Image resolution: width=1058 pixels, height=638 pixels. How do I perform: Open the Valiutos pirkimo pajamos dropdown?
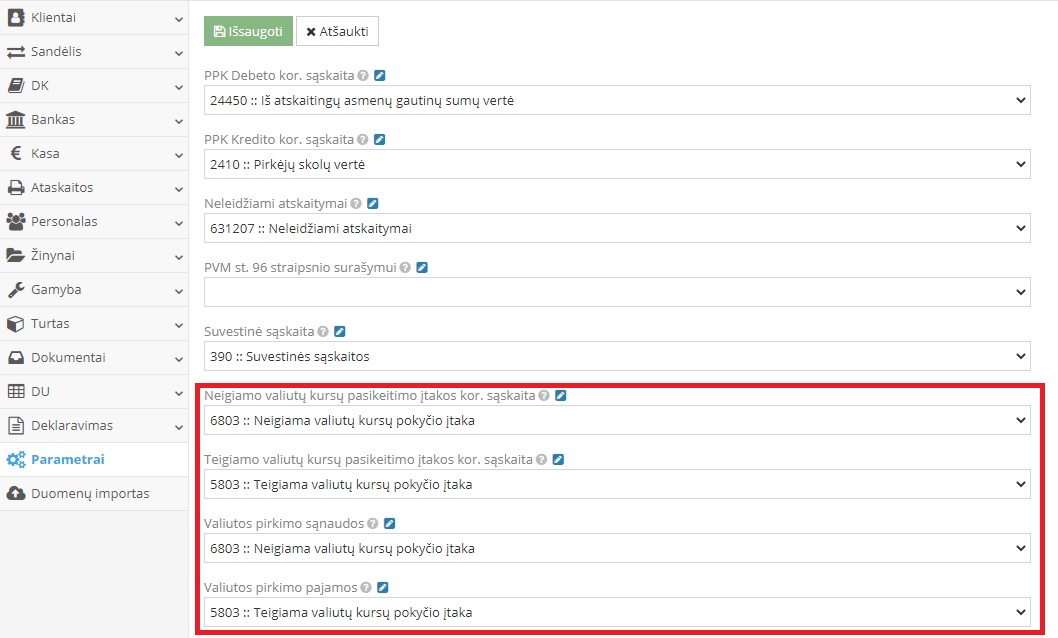[x=617, y=612]
